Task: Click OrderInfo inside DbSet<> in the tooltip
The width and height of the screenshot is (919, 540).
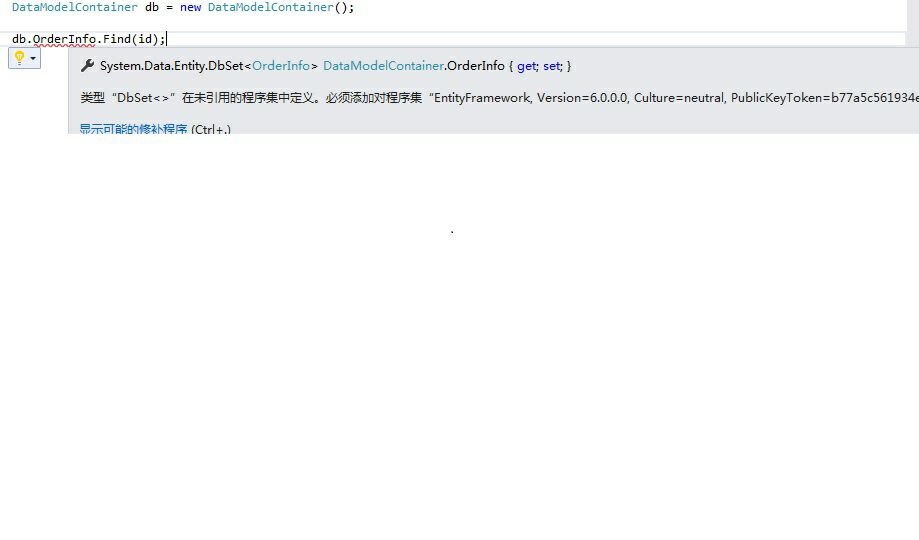Action: point(281,66)
